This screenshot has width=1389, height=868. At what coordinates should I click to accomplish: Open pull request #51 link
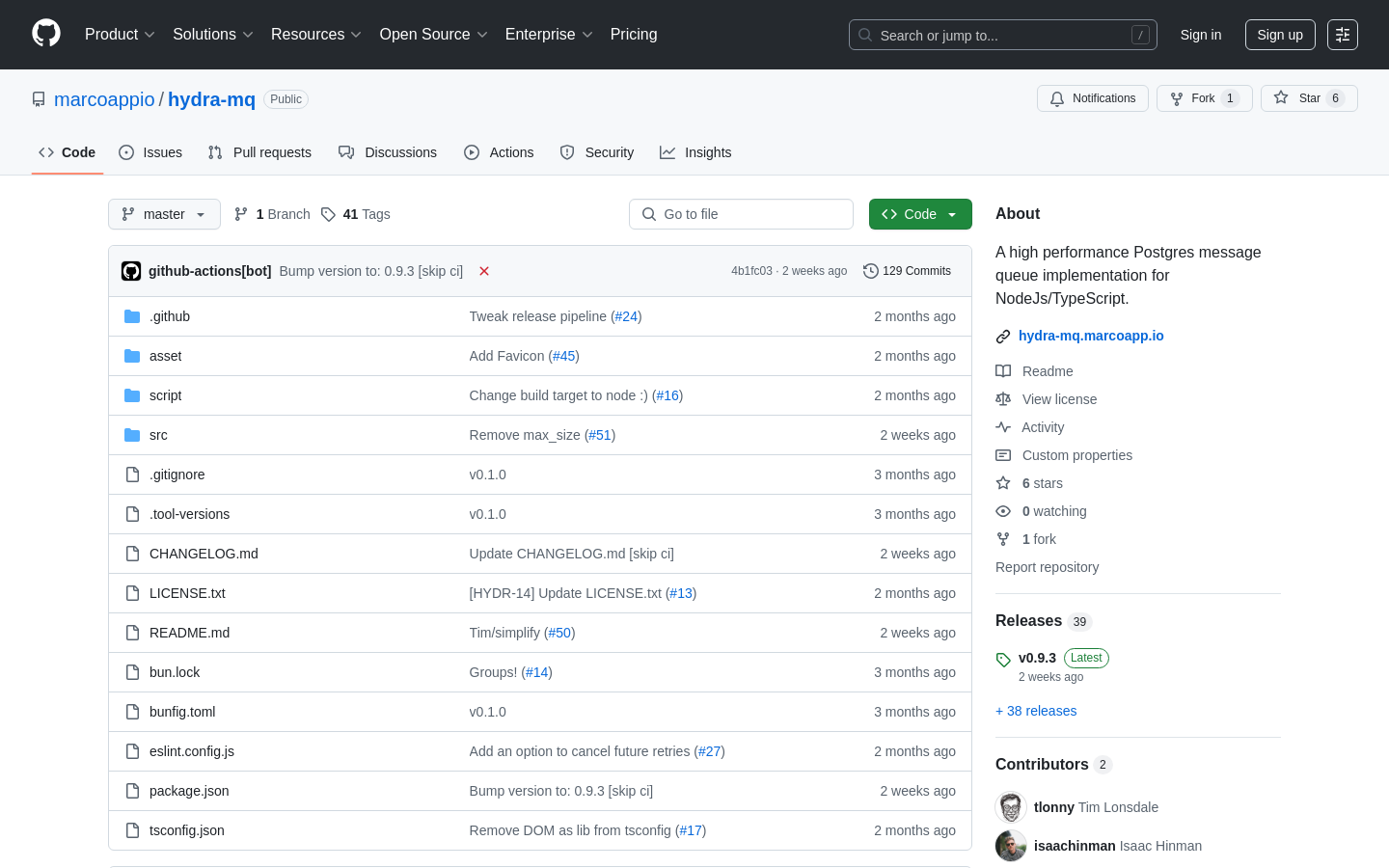tap(600, 435)
